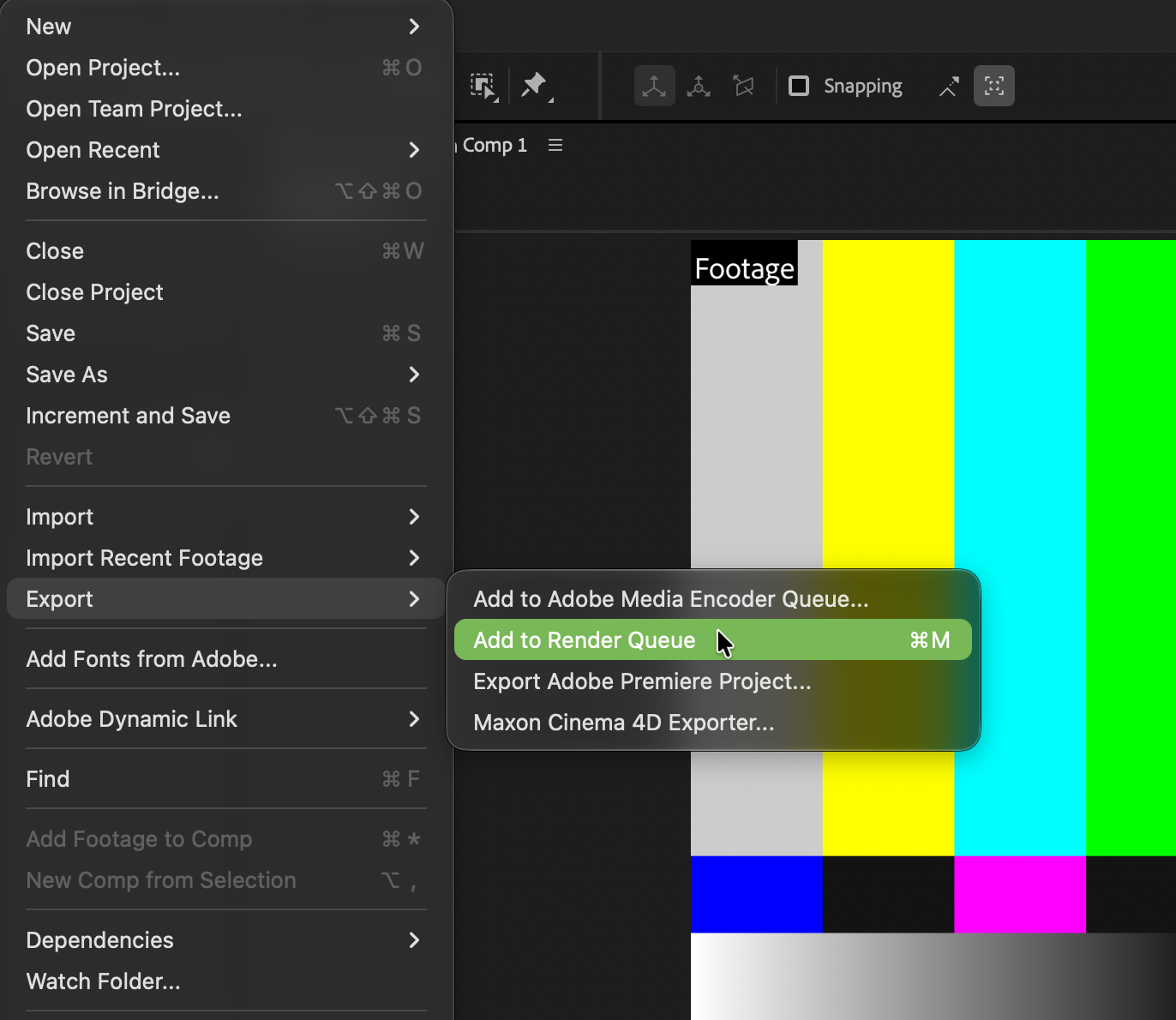Switch to the Comp 1 tab

coord(494,145)
